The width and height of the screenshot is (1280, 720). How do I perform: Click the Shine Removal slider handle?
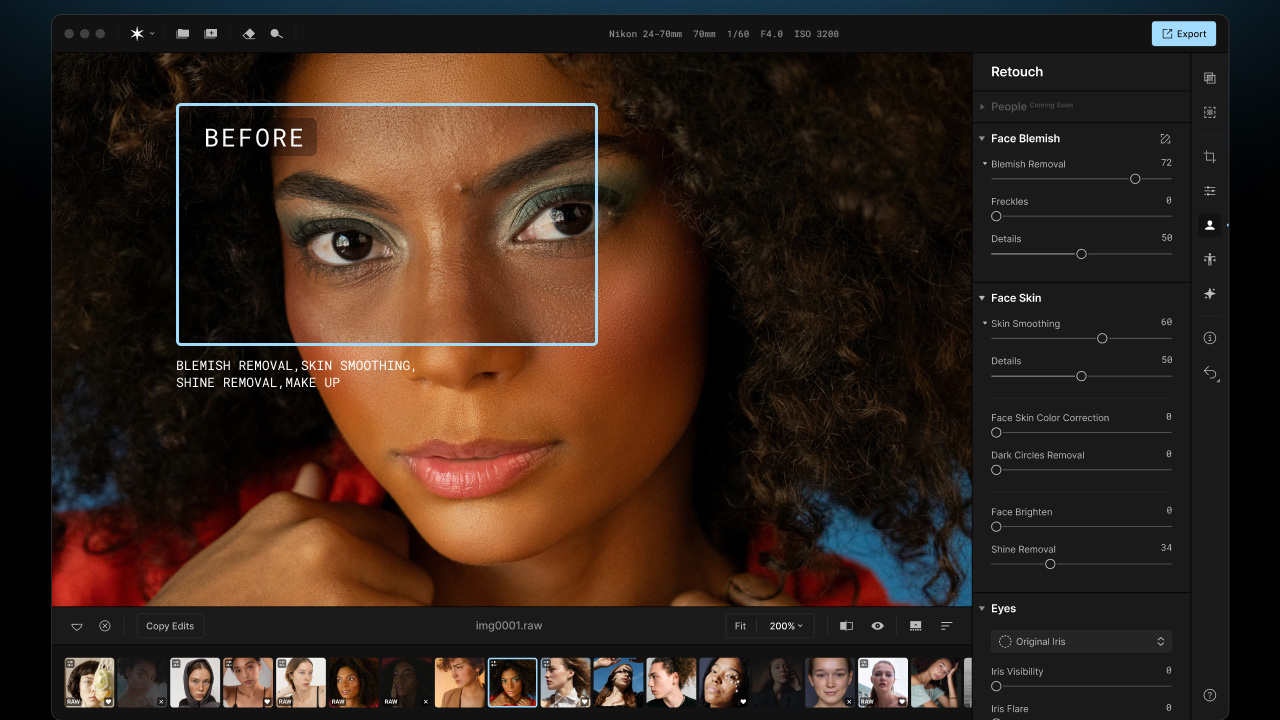(1050, 564)
